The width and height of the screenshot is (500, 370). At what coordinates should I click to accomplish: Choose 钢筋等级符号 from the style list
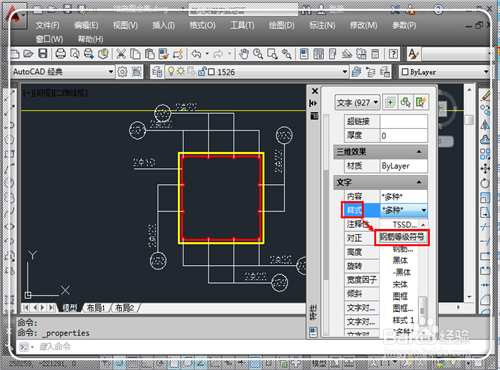click(x=402, y=237)
